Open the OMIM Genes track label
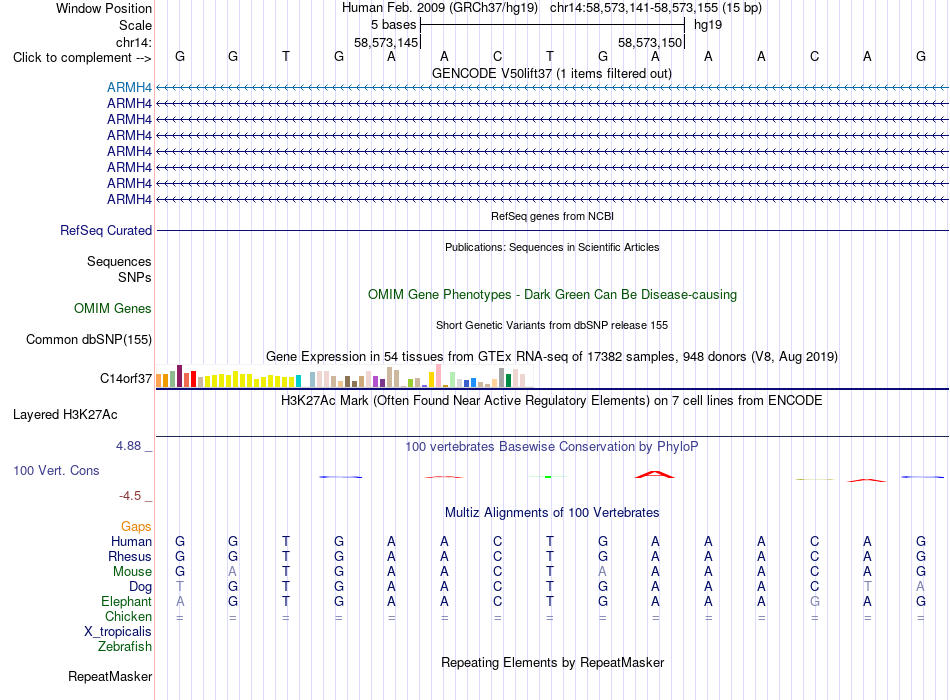 pos(113,308)
